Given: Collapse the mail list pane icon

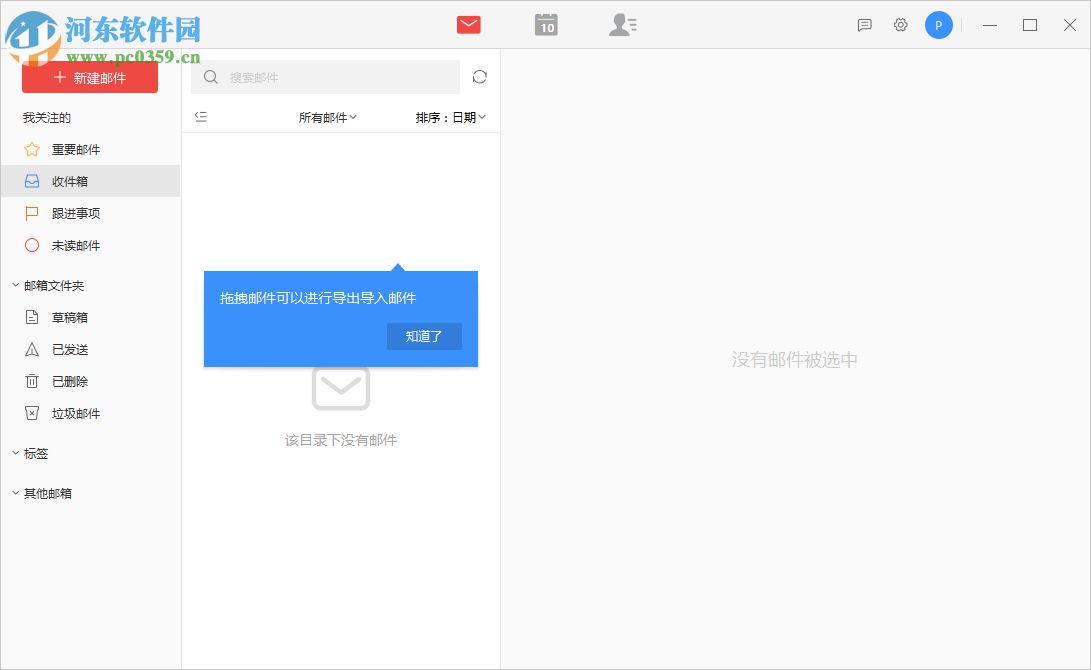Looking at the screenshot, I should (200, 116).
